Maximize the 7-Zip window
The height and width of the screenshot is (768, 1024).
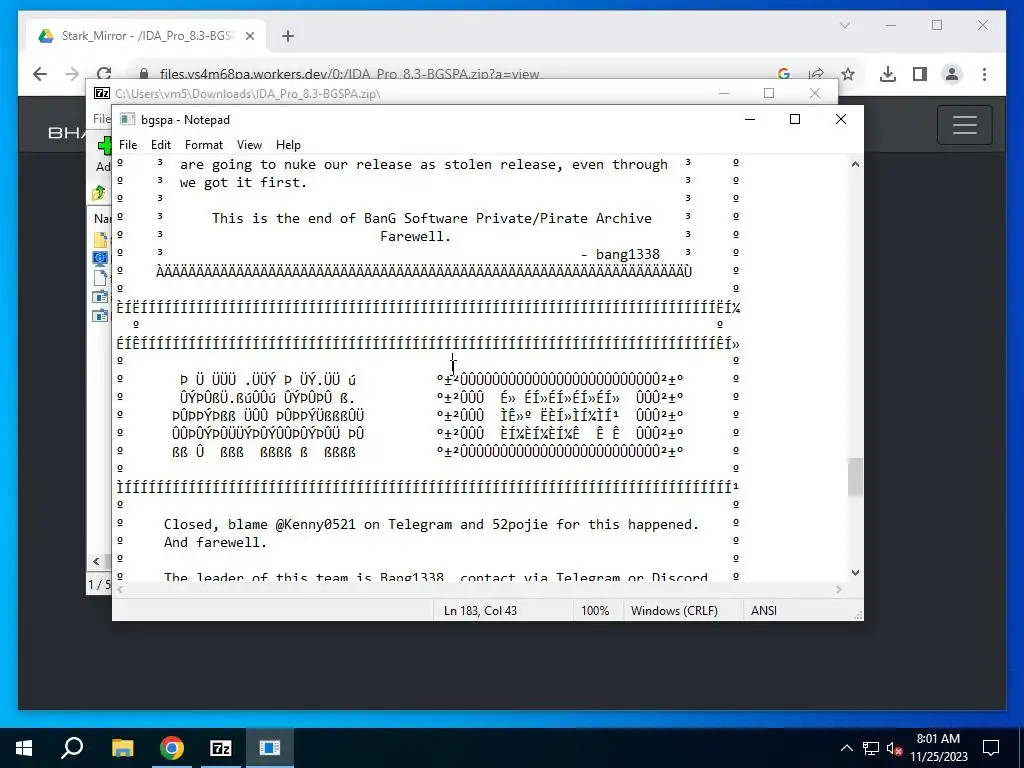pos(769,93)
